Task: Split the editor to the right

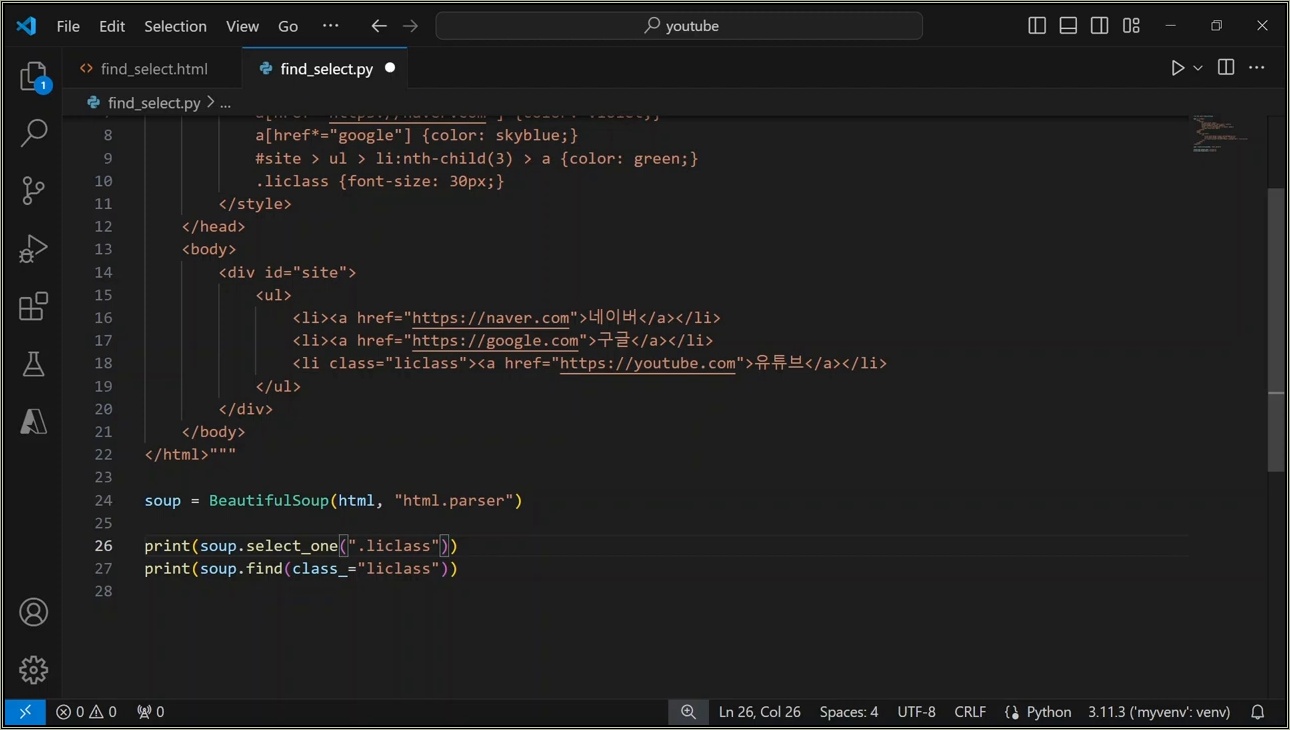Action: [x=1226, y=67]
